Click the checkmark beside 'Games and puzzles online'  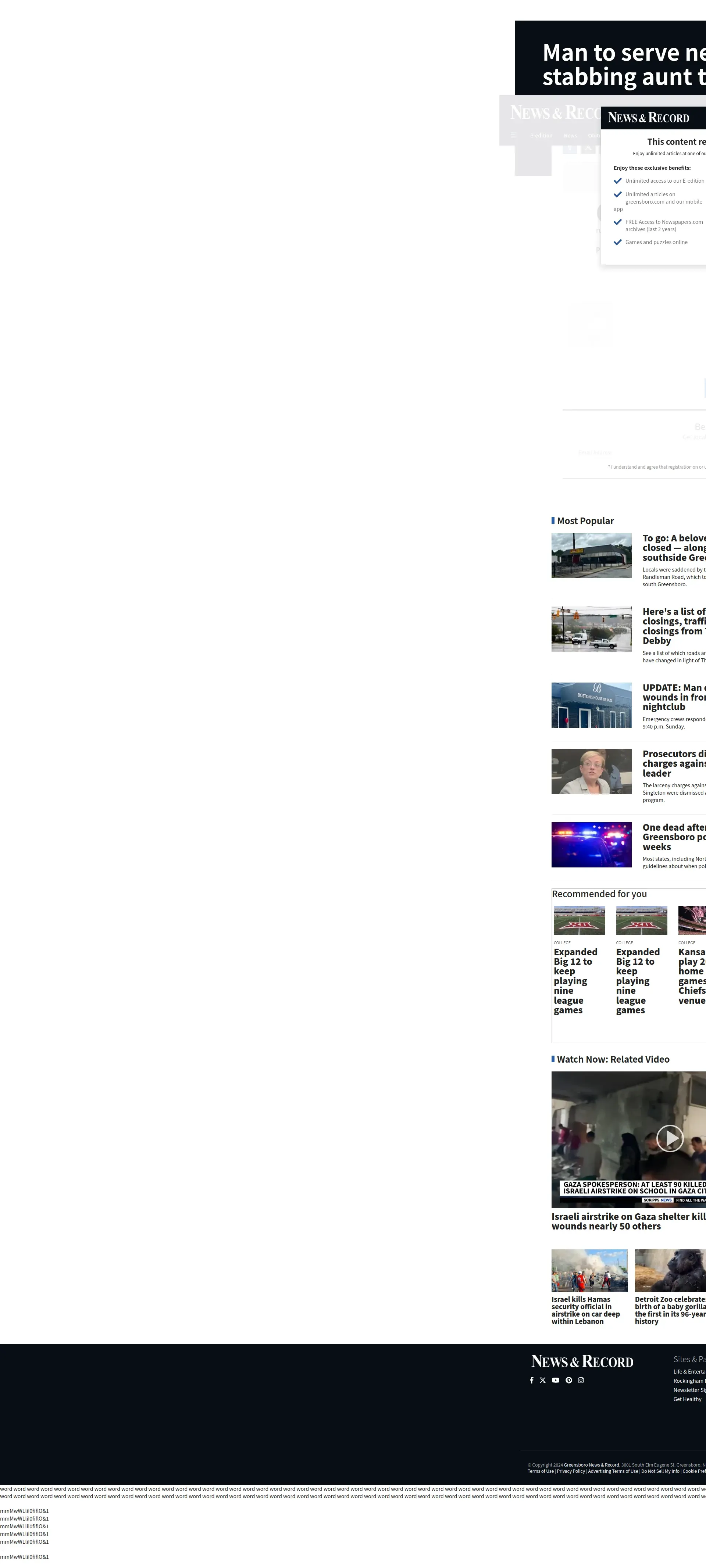click(618, 242)
